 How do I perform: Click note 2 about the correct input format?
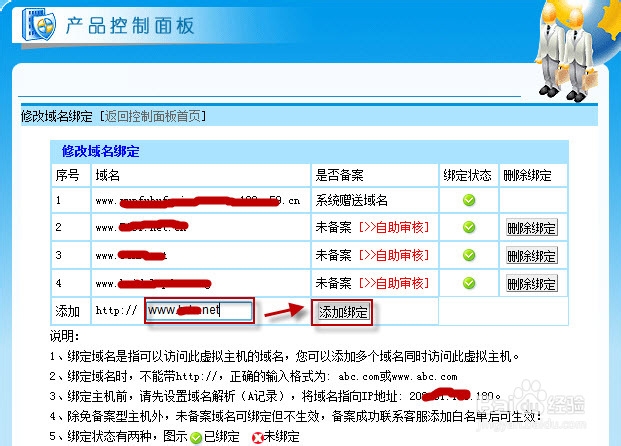(x=253, y=376)
